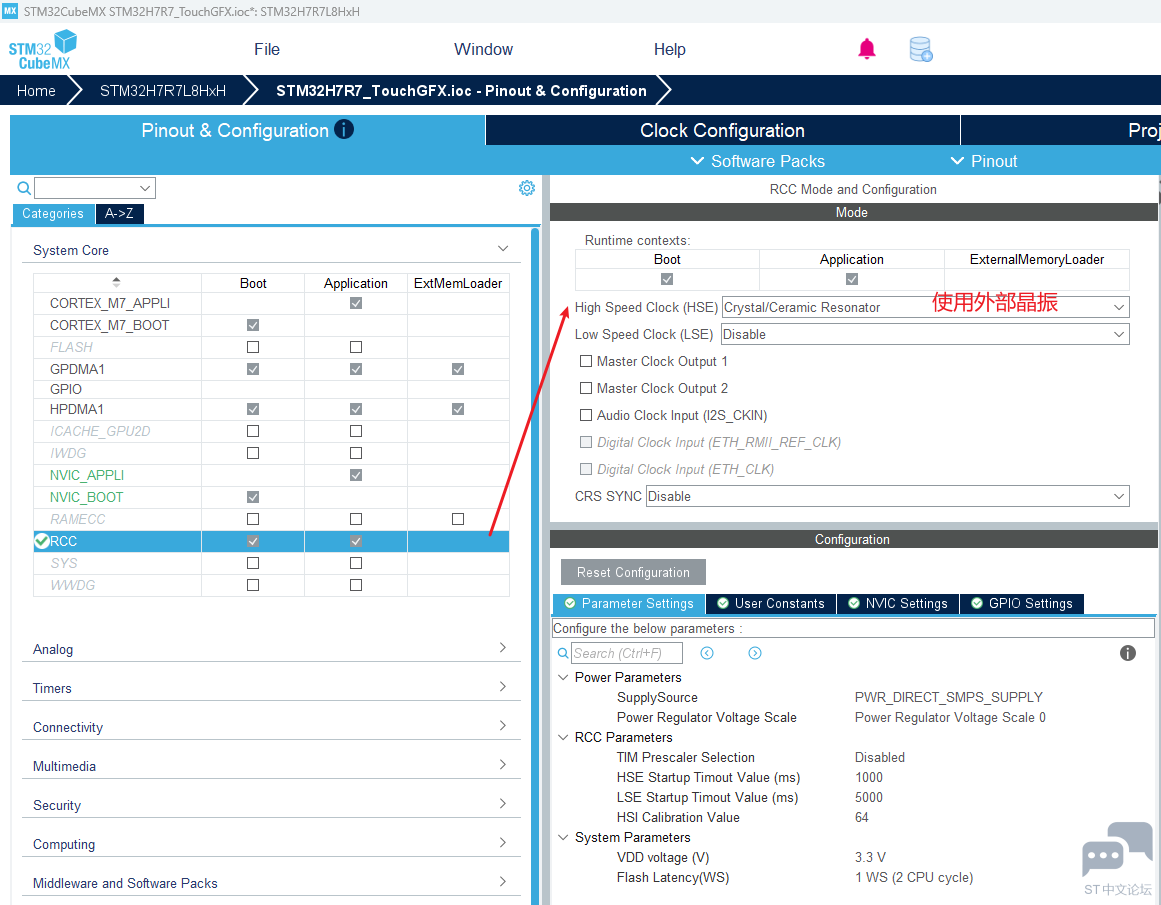Image resolution: width=1161 pixels, height=905 pixels.
Task: Click the Reset Configuration button
Action: coord(633,572)
